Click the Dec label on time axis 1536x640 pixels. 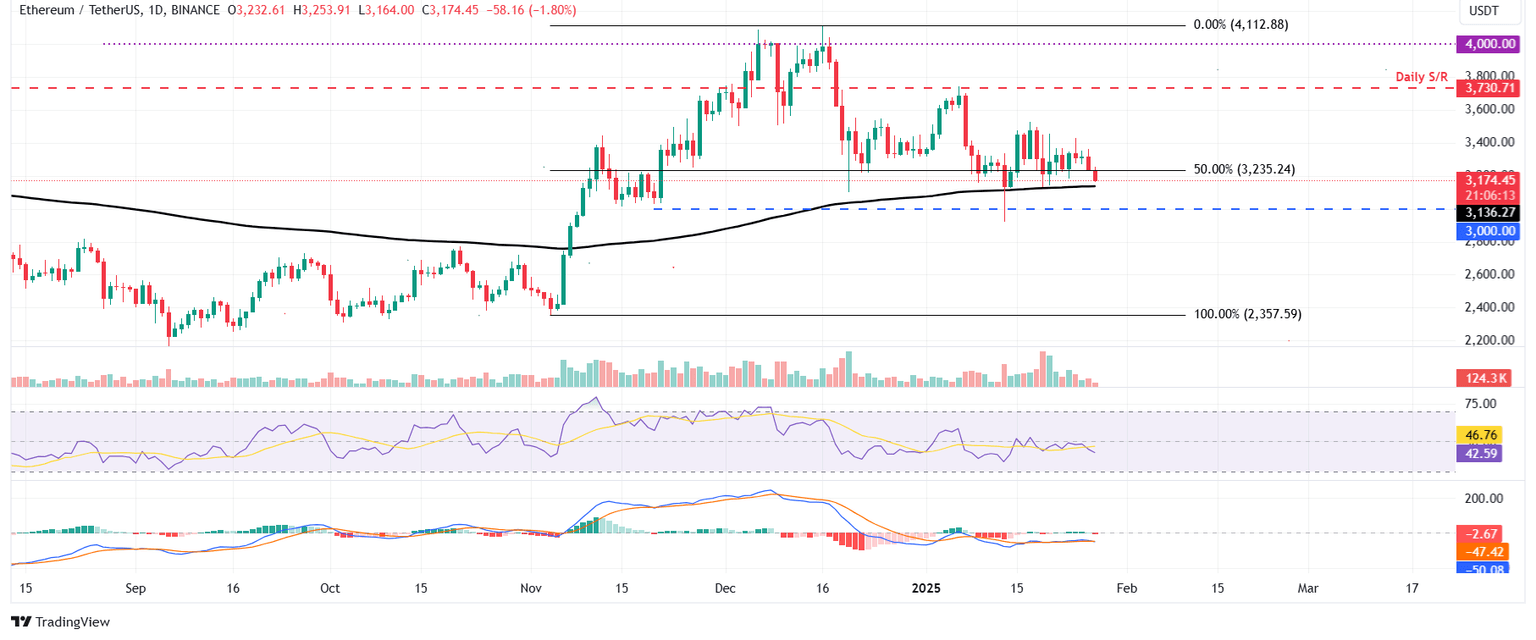pos(723,590)
